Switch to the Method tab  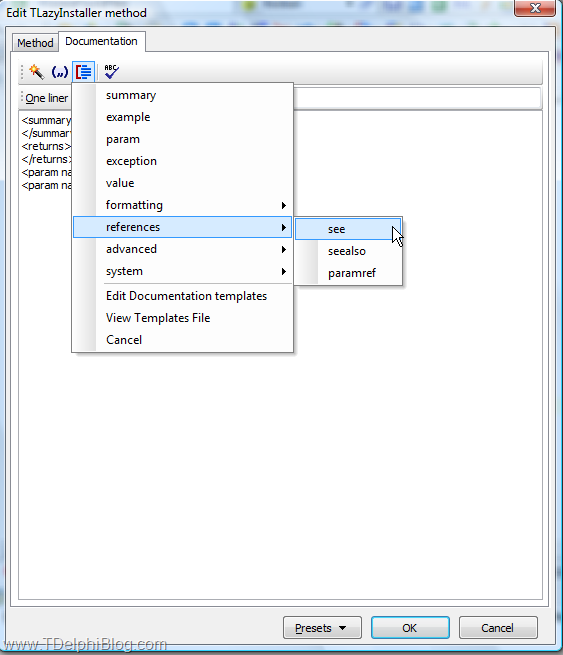pyautogui.click(x=35, y=43)
